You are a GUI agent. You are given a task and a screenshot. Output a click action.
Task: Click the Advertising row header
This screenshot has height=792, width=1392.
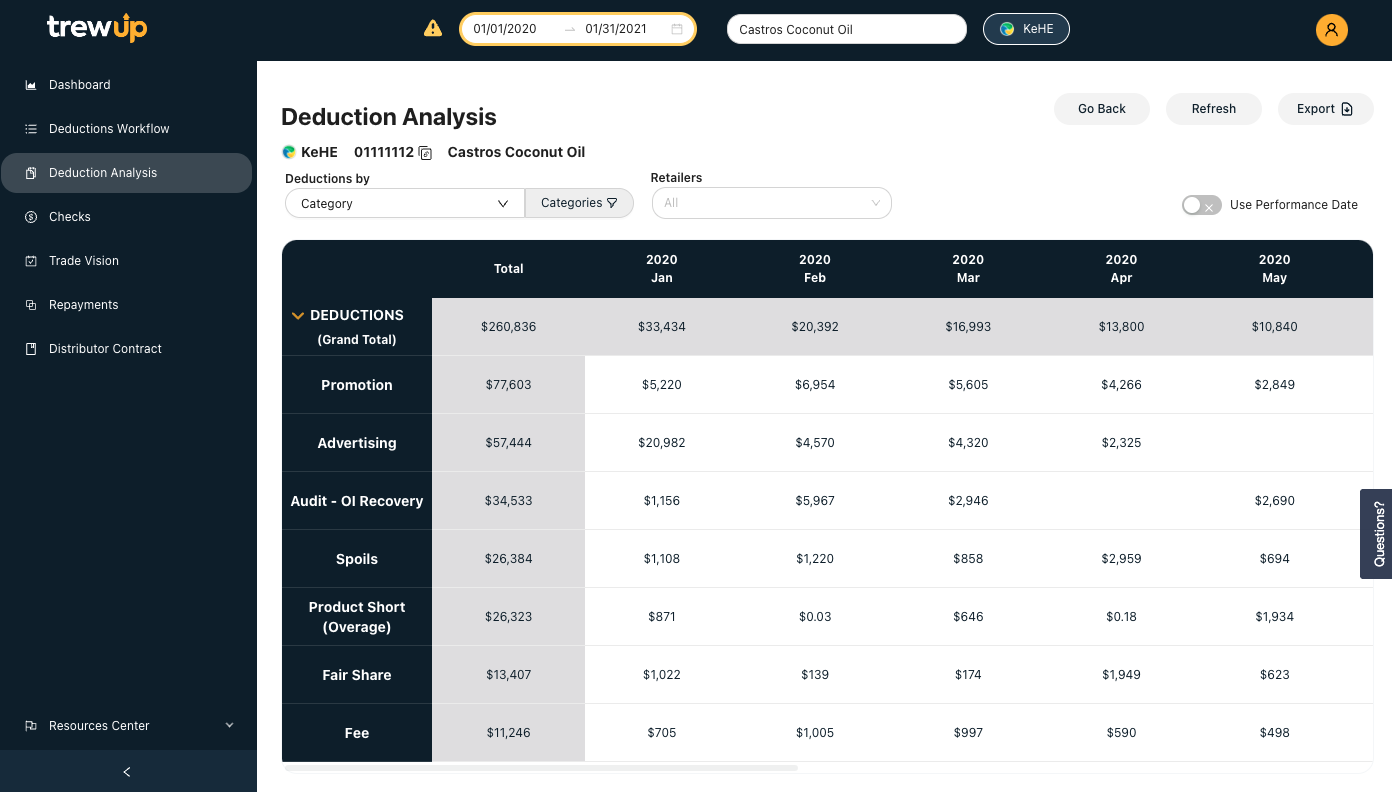point(357,443)
